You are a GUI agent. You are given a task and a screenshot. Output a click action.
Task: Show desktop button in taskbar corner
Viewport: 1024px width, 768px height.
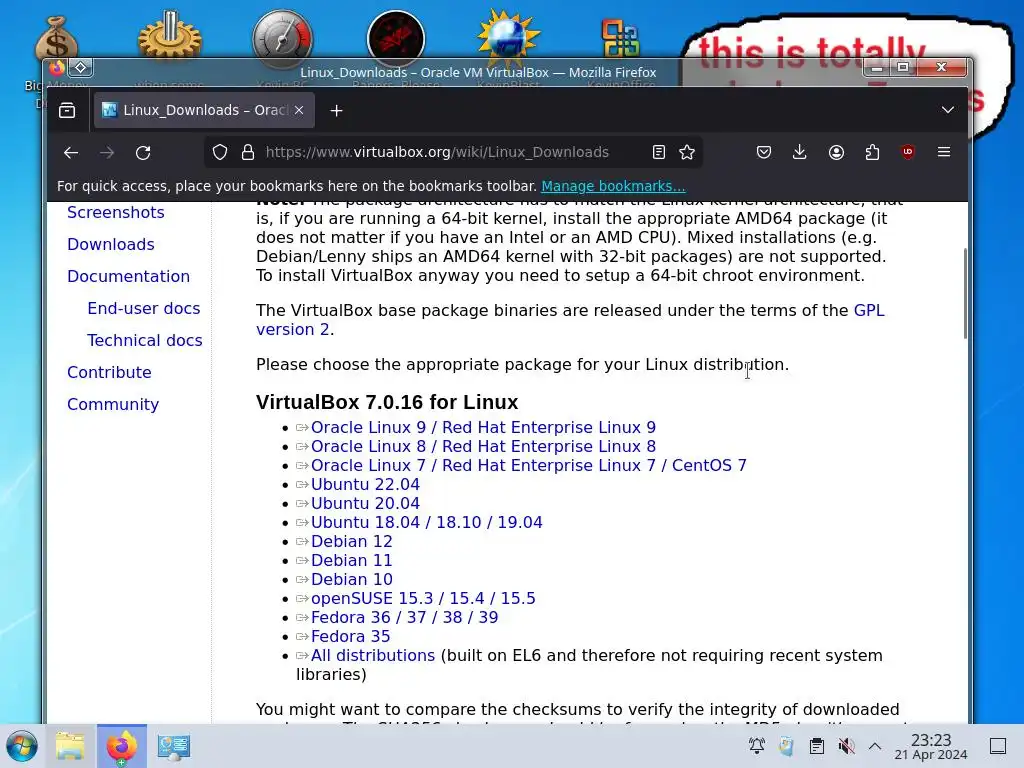998,746
